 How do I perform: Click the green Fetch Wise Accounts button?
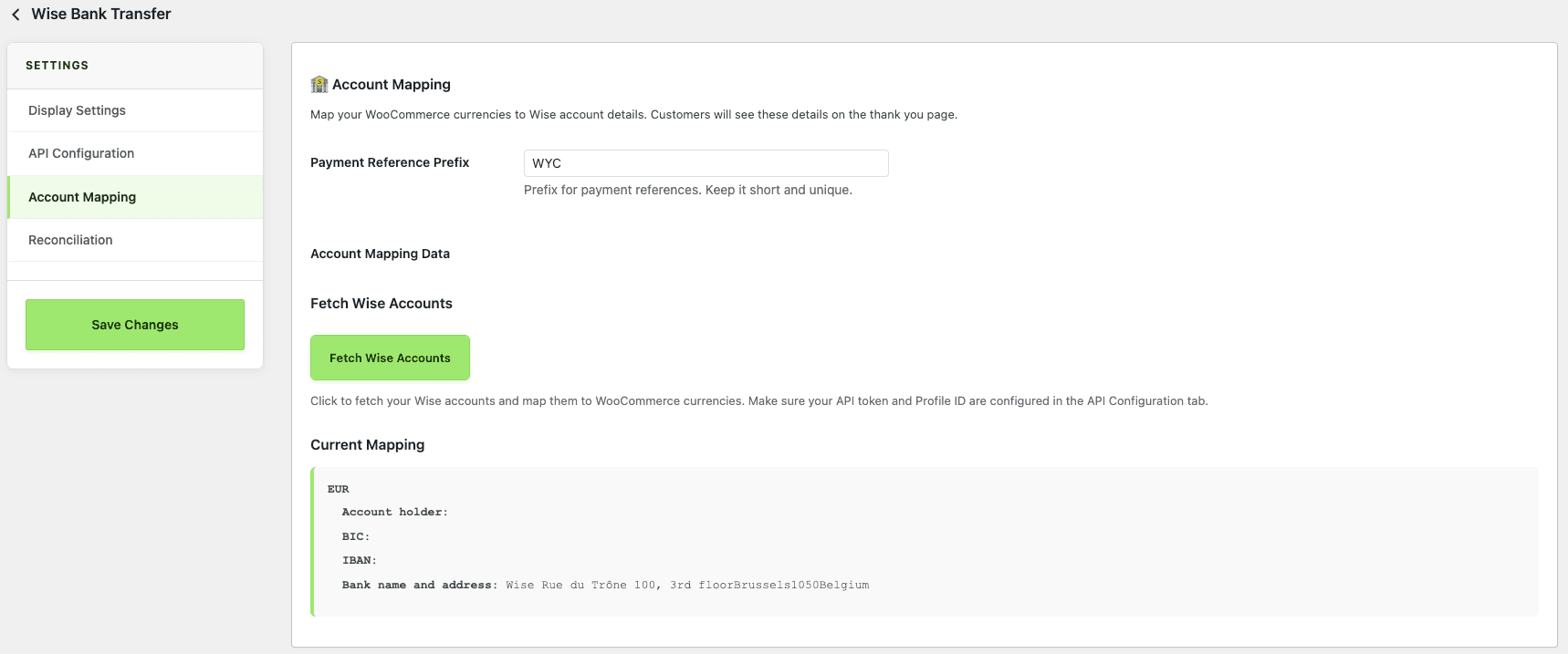[390, 358]
